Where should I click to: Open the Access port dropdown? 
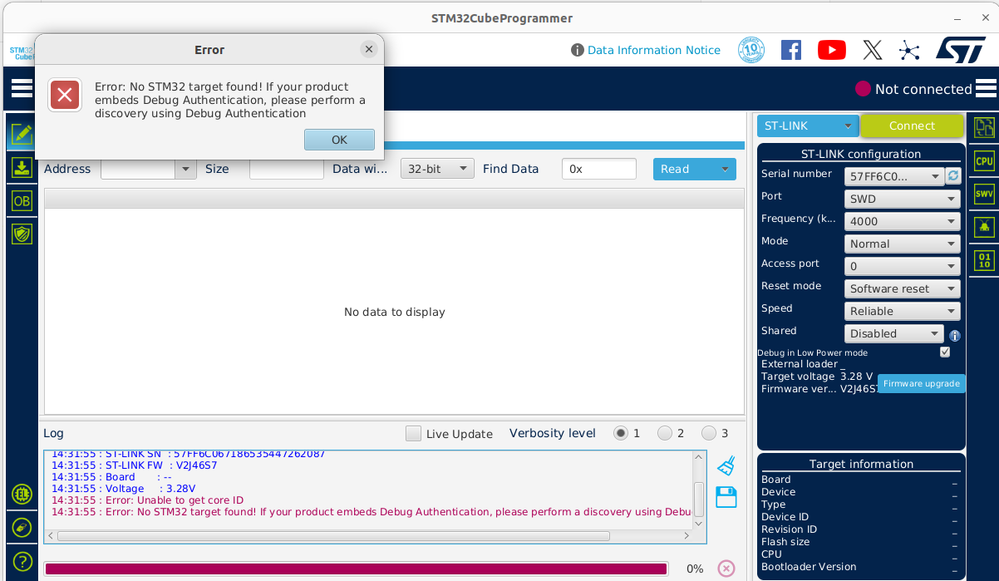(x=902, y=266)
